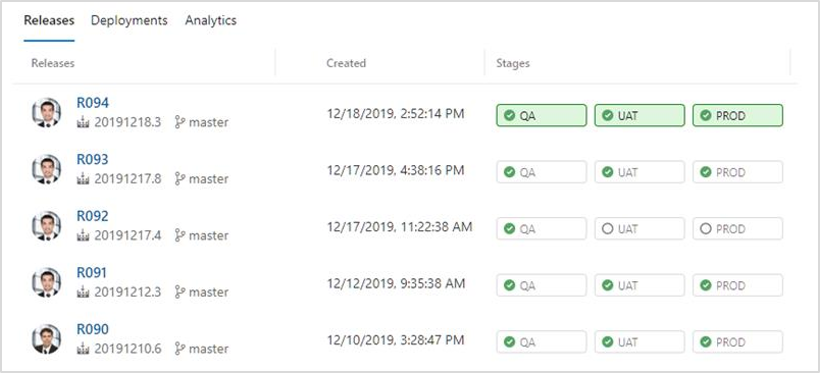This screenshot has height=373, width=820.
Task: Click build icon beside 20191212.3
Action: [83, 292]
